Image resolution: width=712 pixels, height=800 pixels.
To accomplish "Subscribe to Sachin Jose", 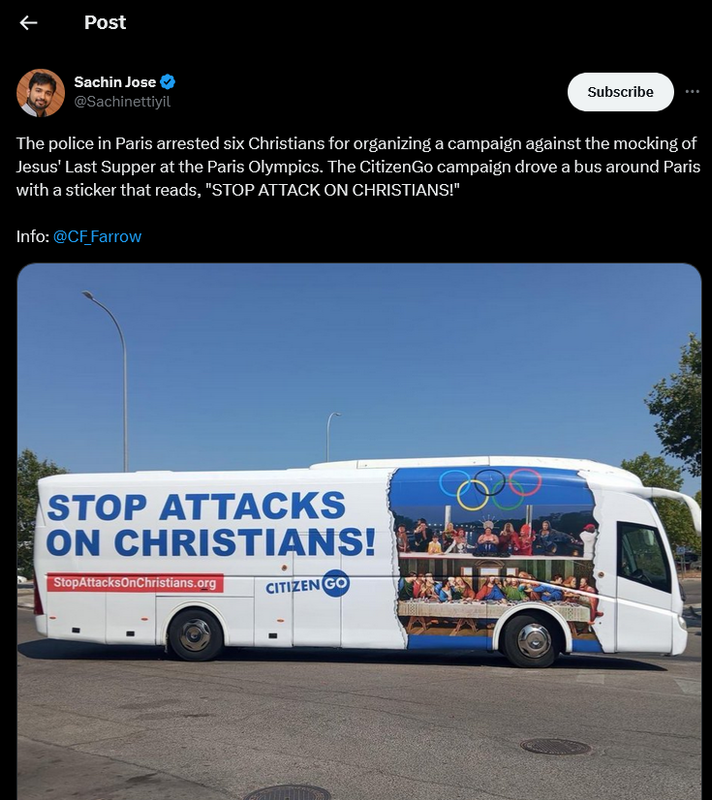I will click(x=620, y=92).
